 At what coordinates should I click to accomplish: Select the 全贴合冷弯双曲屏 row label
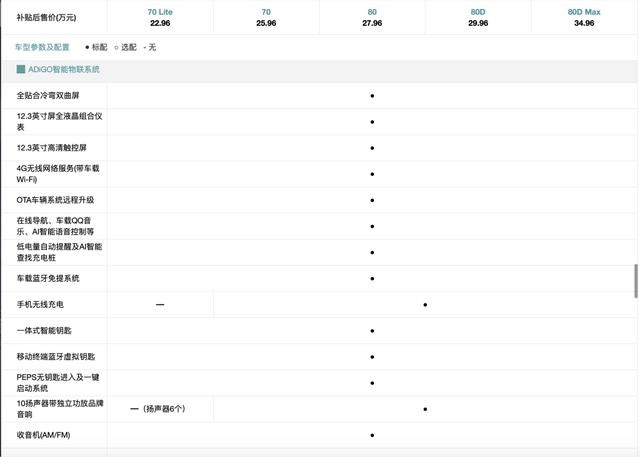click(48, 95)
